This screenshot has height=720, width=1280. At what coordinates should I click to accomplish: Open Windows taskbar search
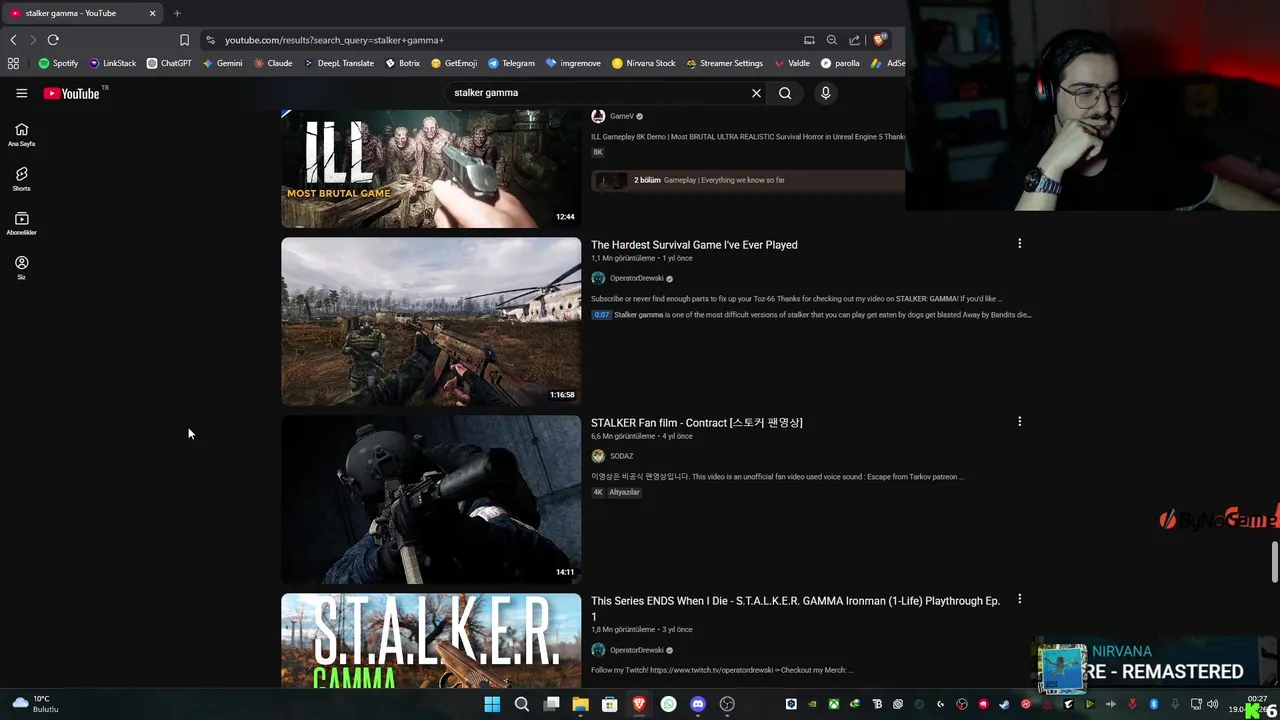521,704
